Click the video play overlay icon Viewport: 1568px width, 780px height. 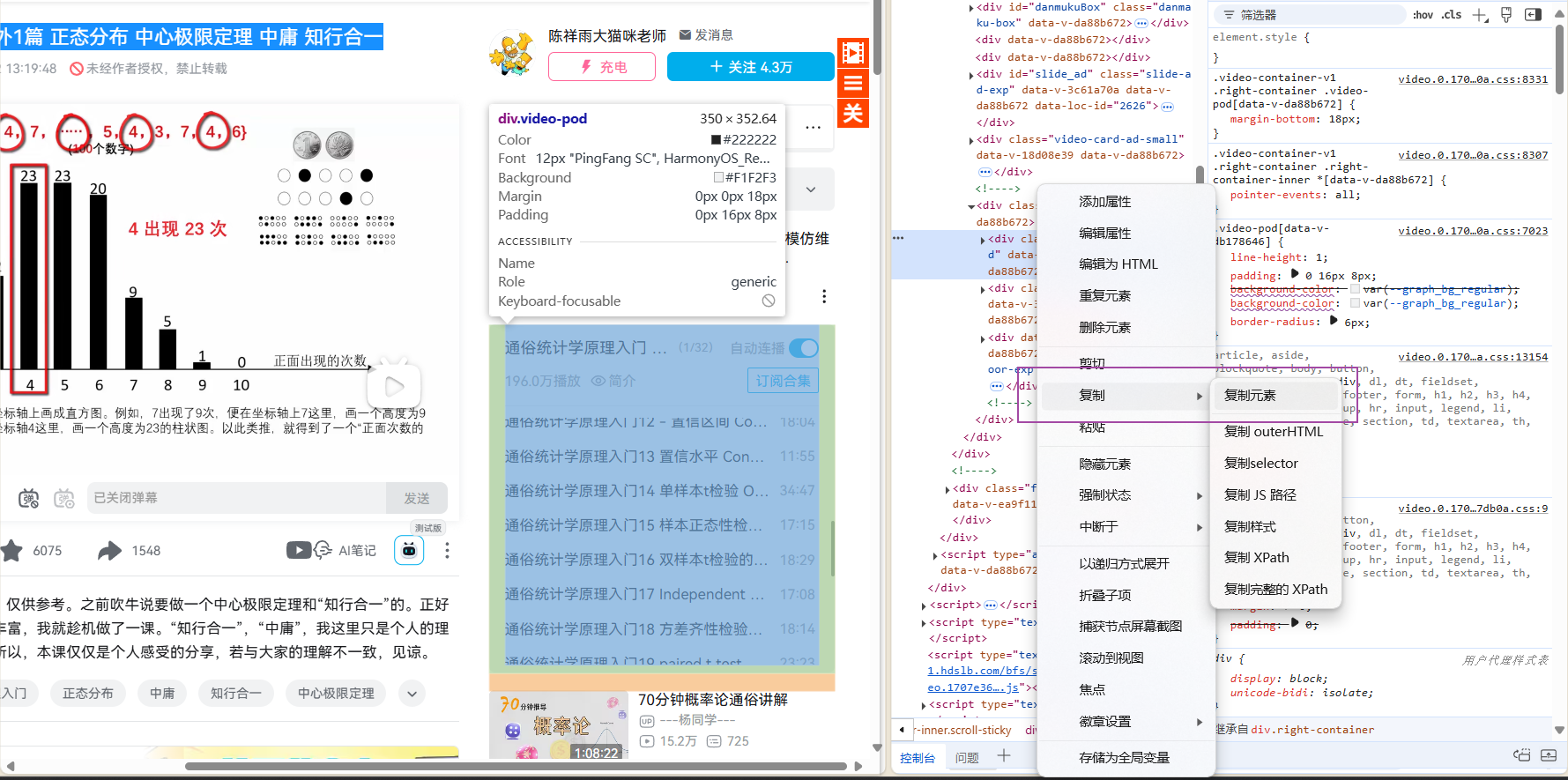pyautogui.click(x=394, y=386)
